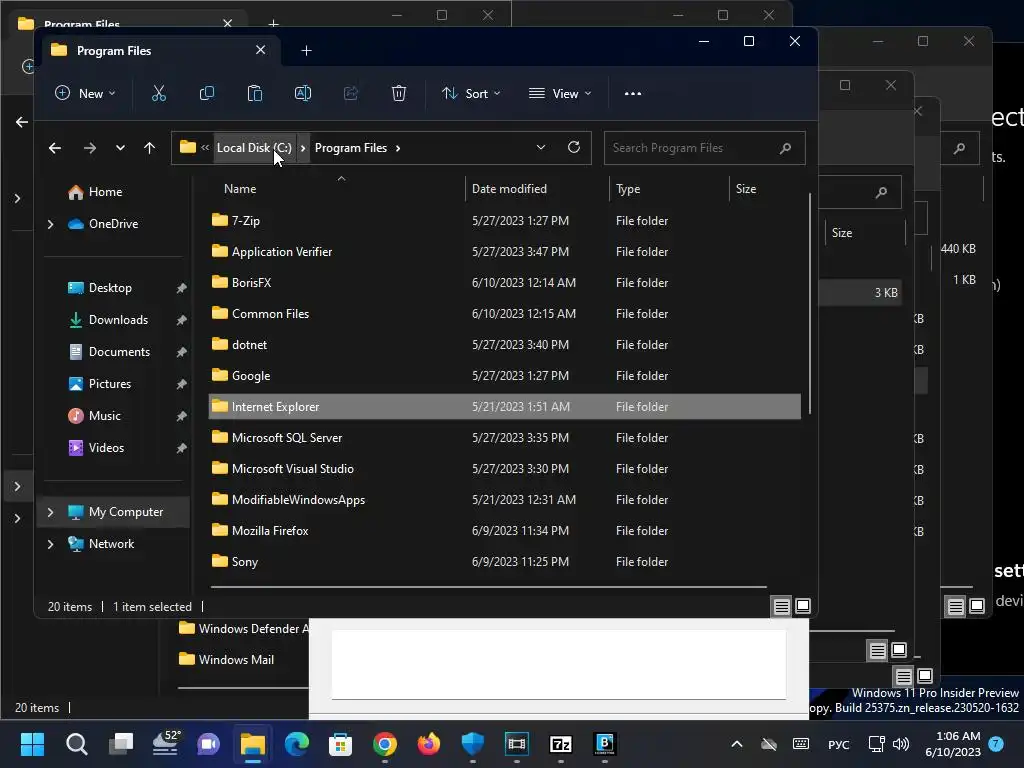Refresh the Program Files folder view

574,147
